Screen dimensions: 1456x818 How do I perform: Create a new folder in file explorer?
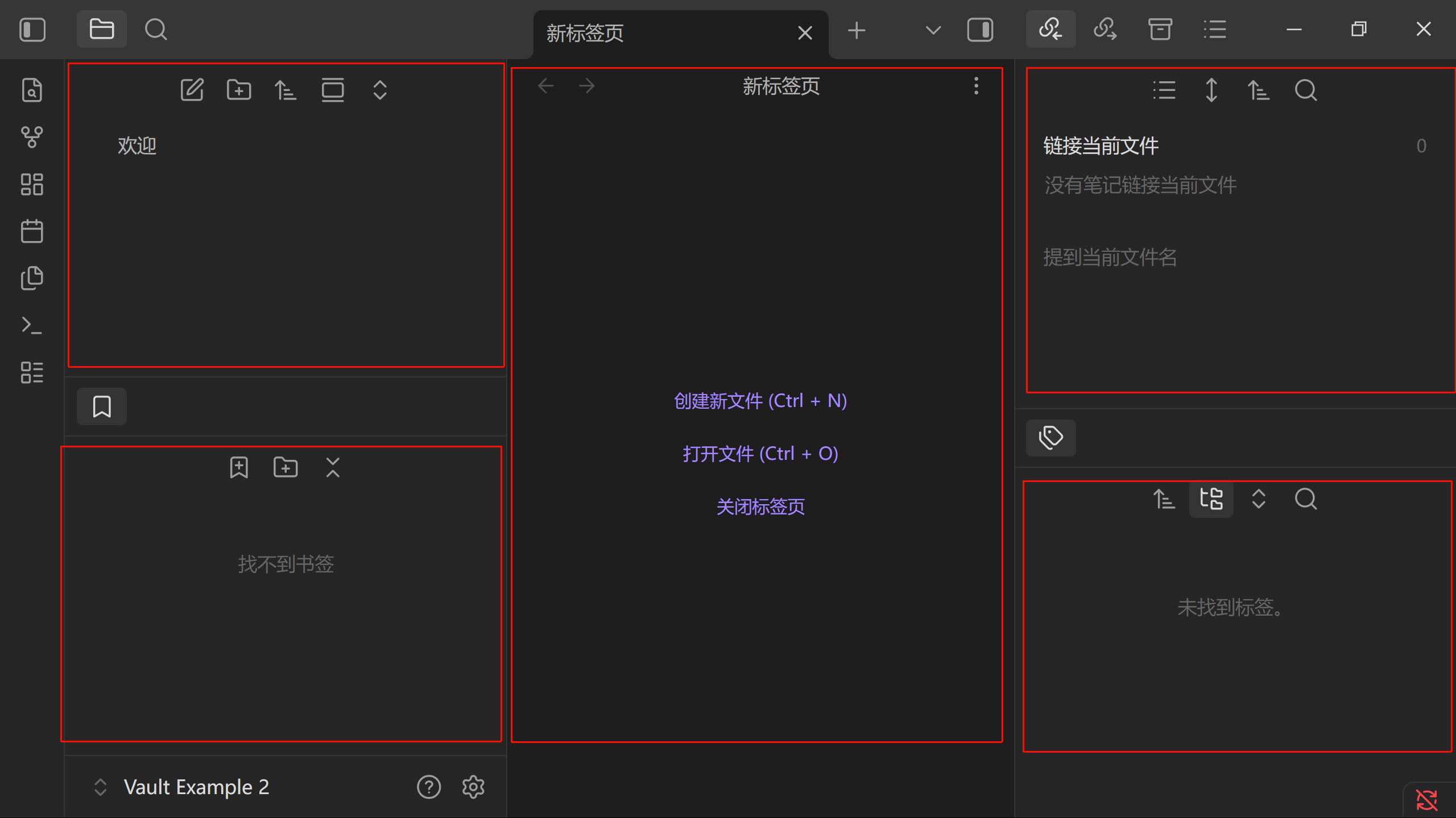(x=239, y=90)
